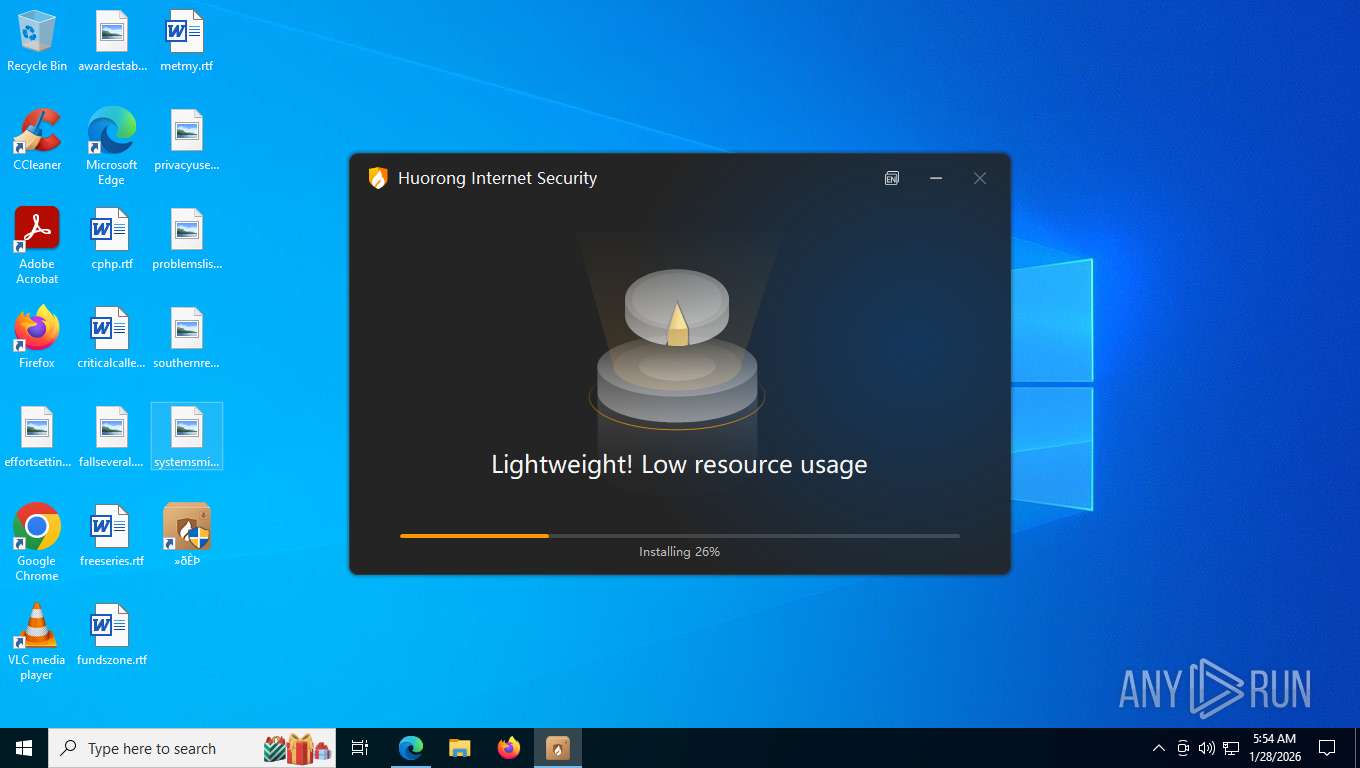Click the running installer taskbar button
The image size is (1360, 768).
tap(558, 748)
